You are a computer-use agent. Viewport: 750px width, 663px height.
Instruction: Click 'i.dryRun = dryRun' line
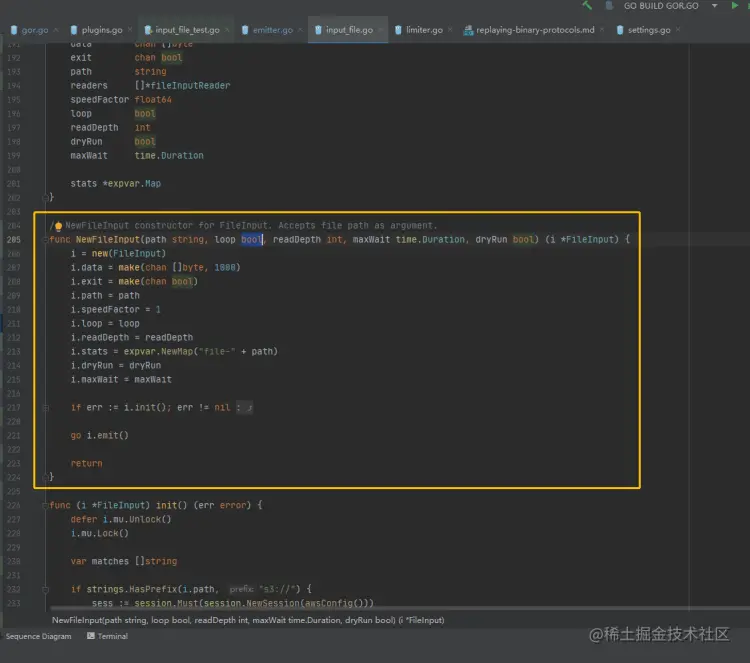[115, 365]
